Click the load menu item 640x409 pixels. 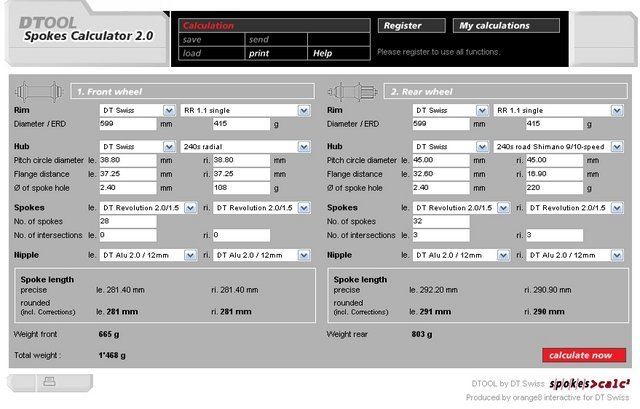[211, 53]
